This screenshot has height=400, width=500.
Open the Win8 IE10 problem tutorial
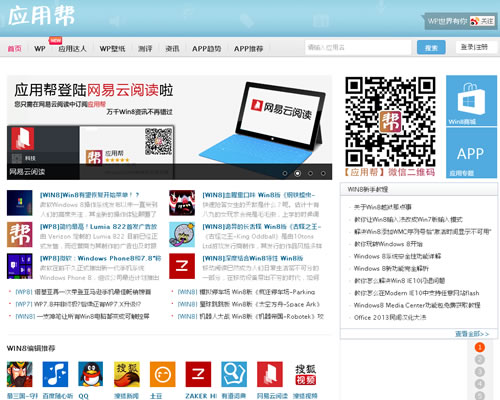click(x=399, y=281)
